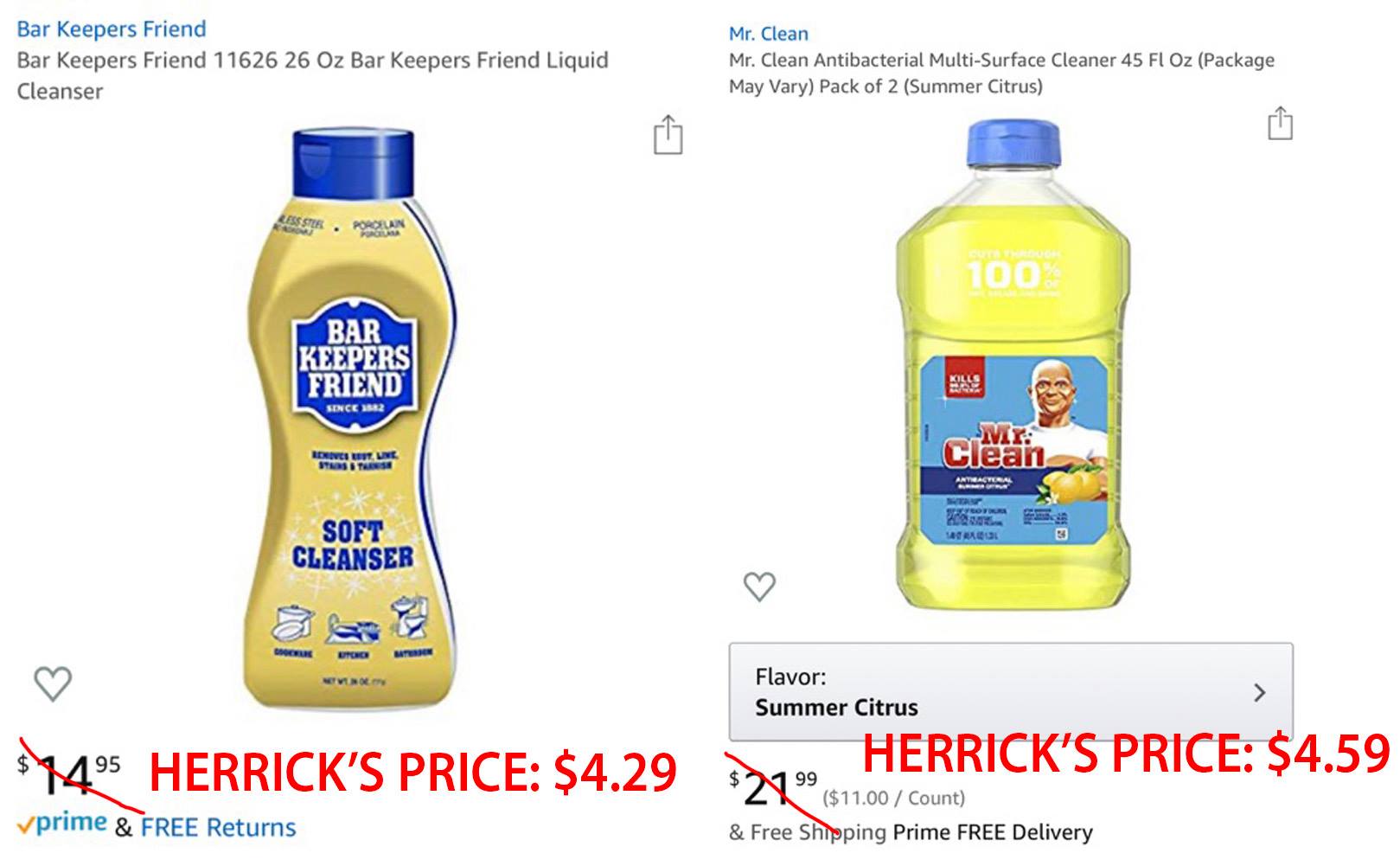Share the Bar Keepers Friend cleanser listing
The image size is (1400, 866).
pyautogui.click(x=668, y=135)
